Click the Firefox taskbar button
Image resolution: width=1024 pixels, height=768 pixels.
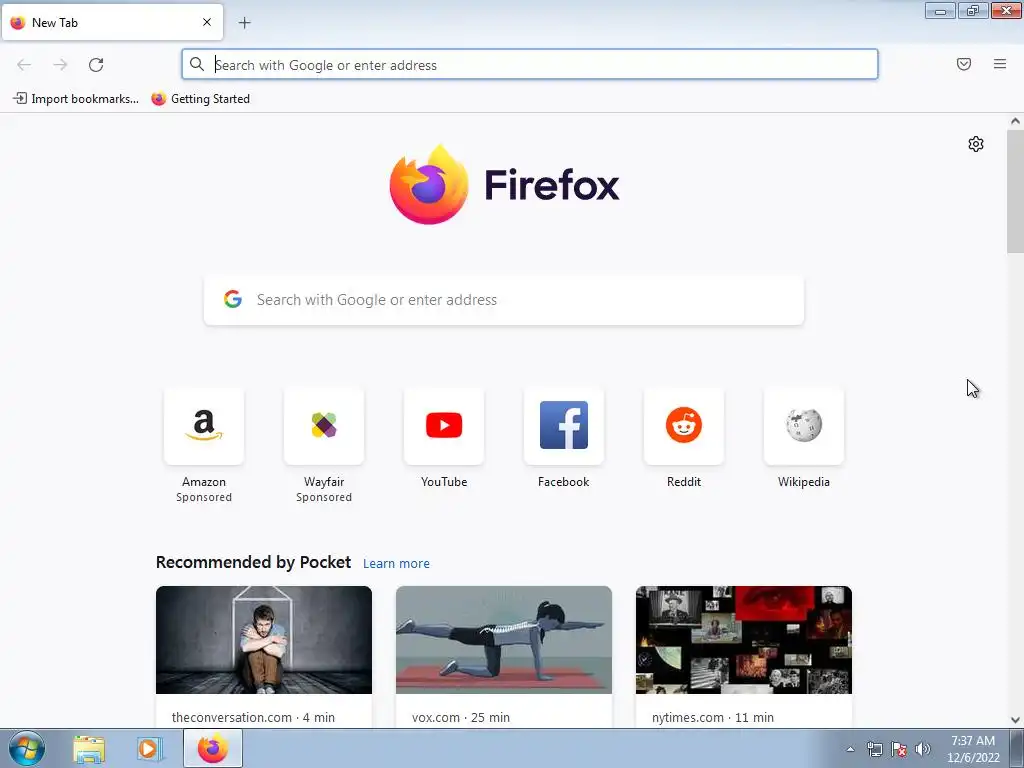click(x=213, y=748)
